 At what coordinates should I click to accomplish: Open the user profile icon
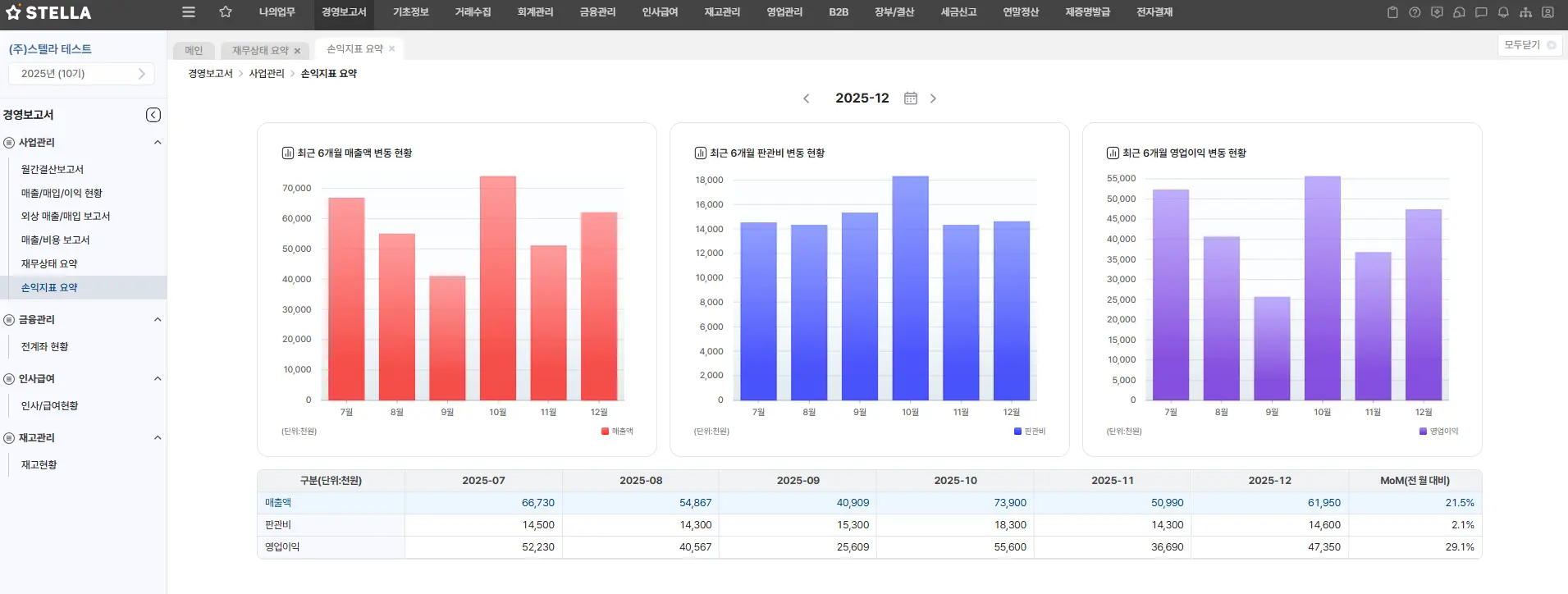coord(1547,12)
